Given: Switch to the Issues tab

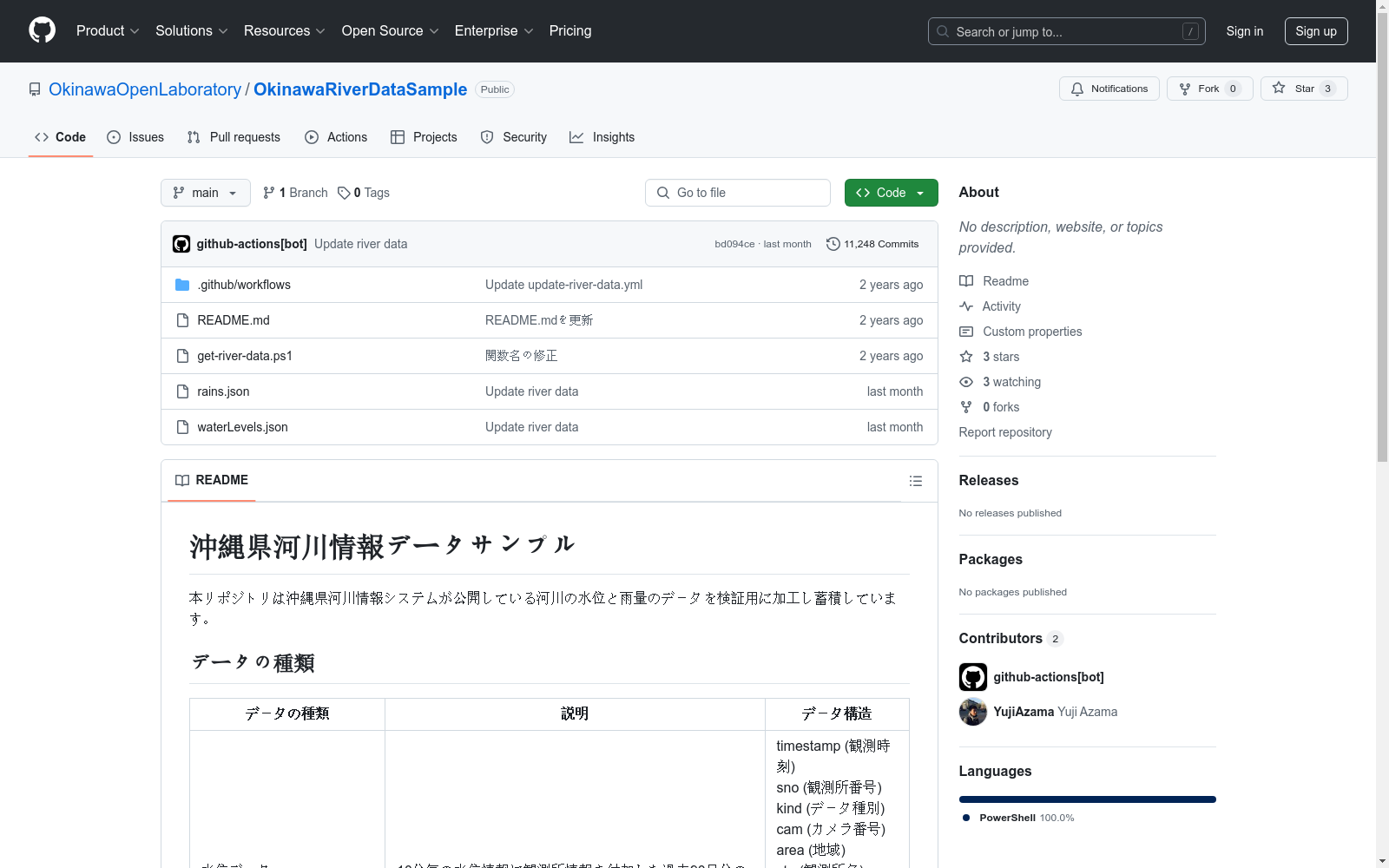Looking at the screenshot, I should pos(135,137).
